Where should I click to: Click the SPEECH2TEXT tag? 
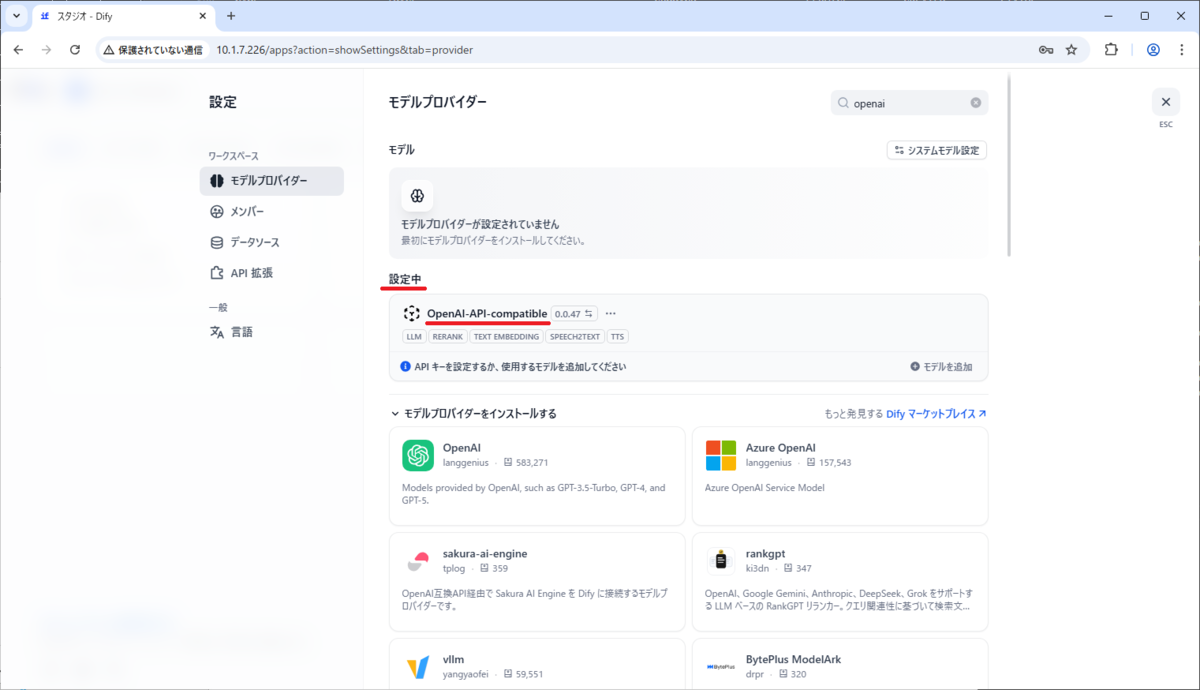tap(575, 337)
